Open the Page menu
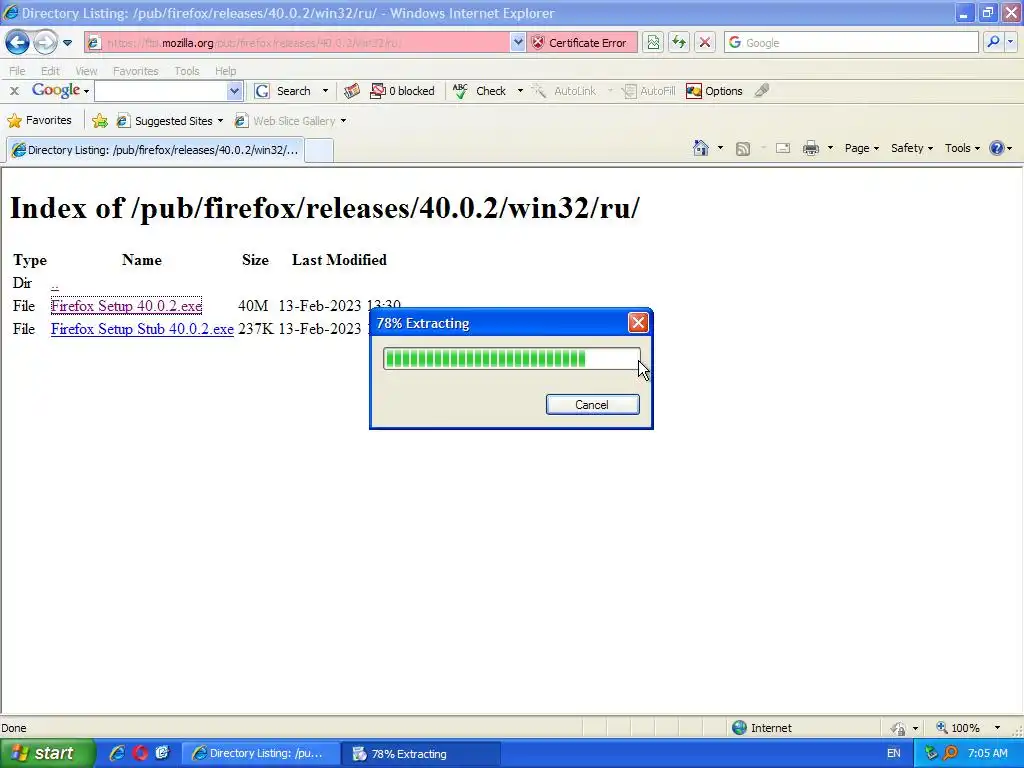The width and height of the screenshot is (1024, 768). tap(861, 148)
